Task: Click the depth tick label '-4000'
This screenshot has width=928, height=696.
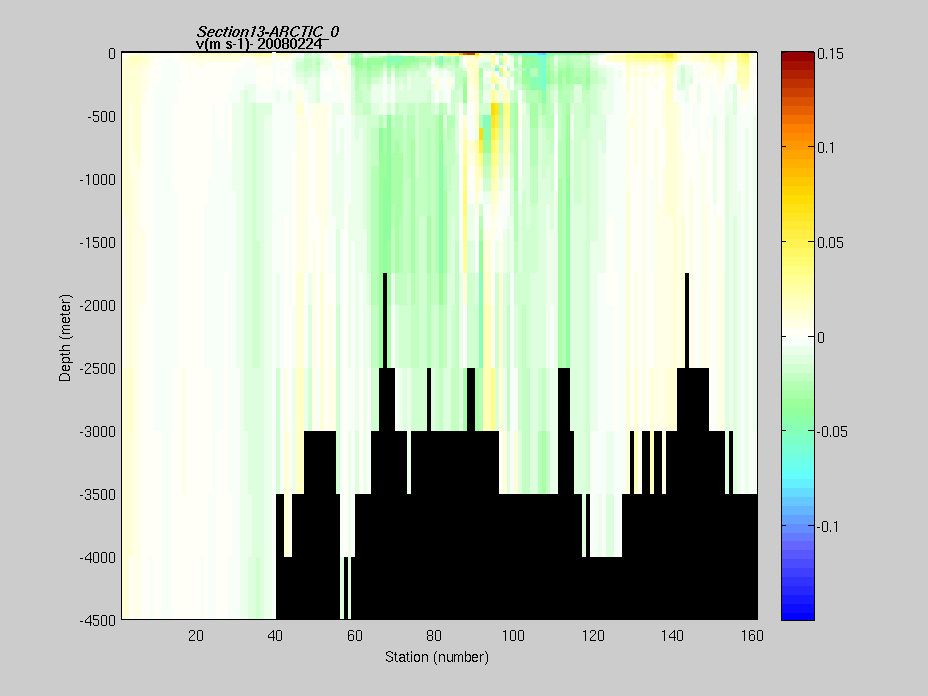Action: pyautogui.click(x=98, y=558)
